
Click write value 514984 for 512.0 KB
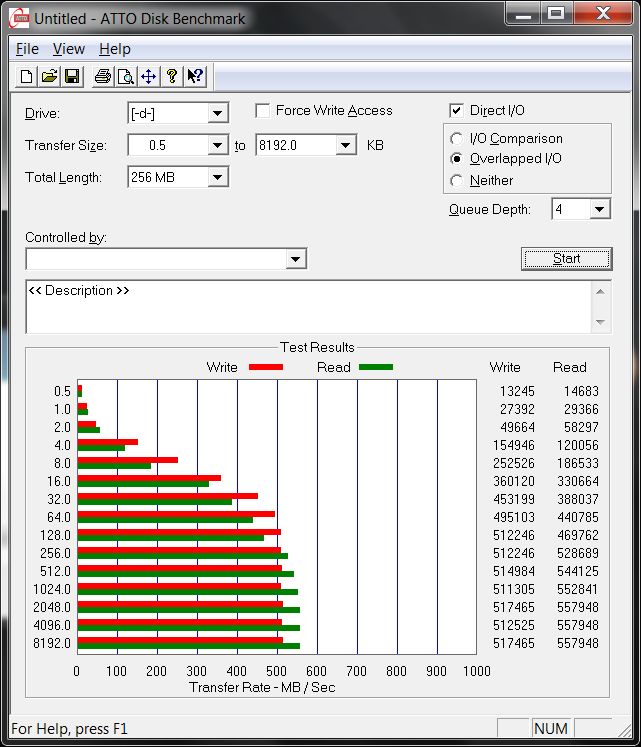514,571
